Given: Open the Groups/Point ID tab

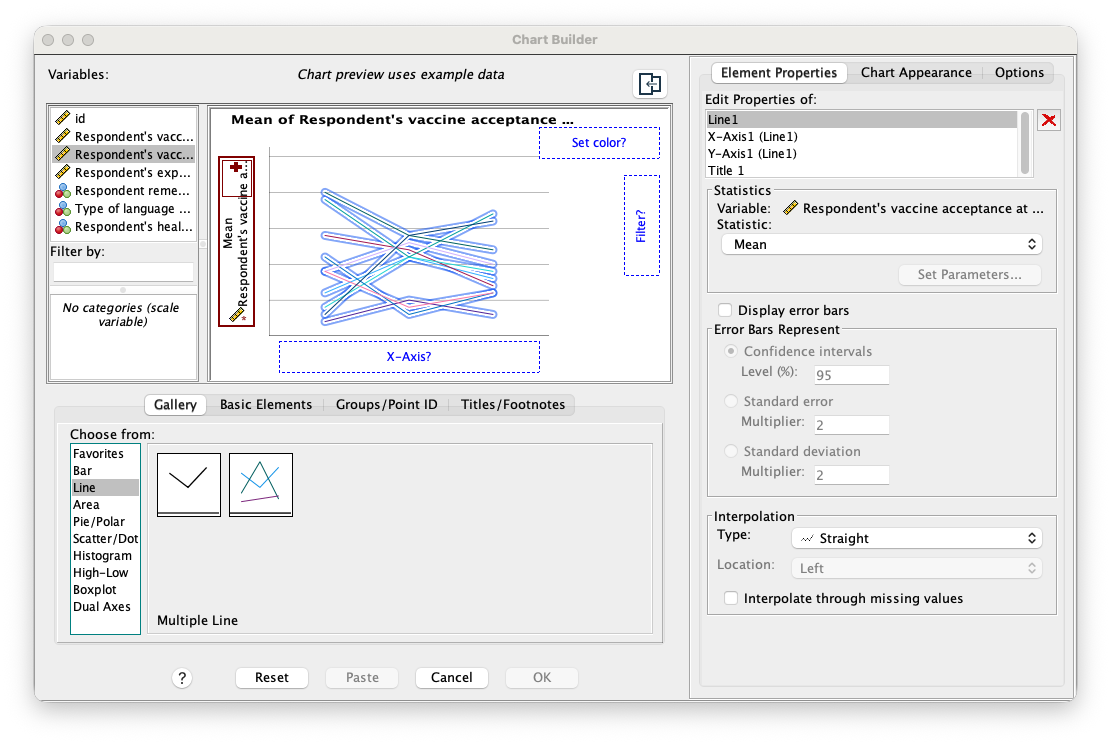Looking at the screenshot, I should pos(386,405).
